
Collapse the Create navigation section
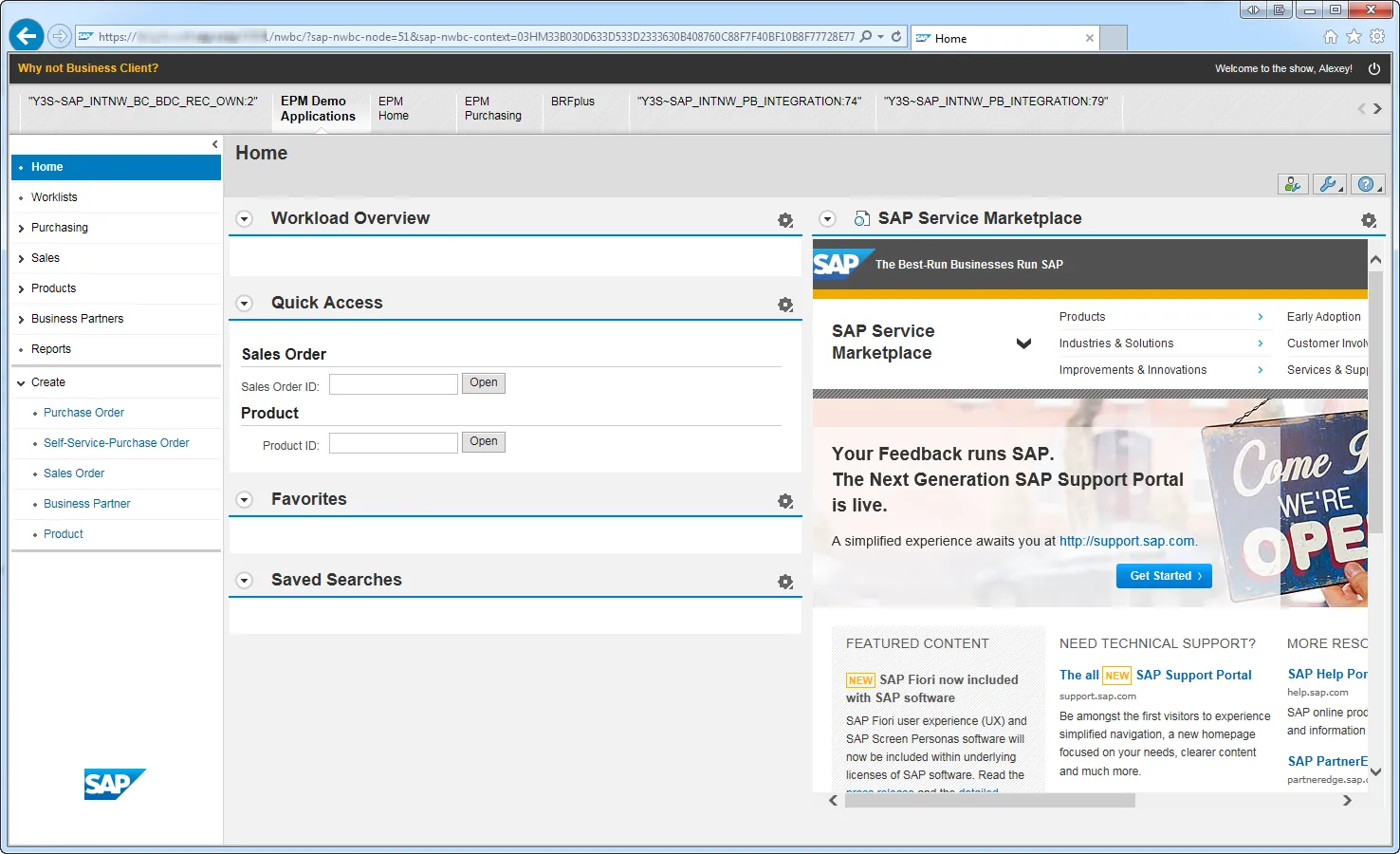tap(21, 383)
